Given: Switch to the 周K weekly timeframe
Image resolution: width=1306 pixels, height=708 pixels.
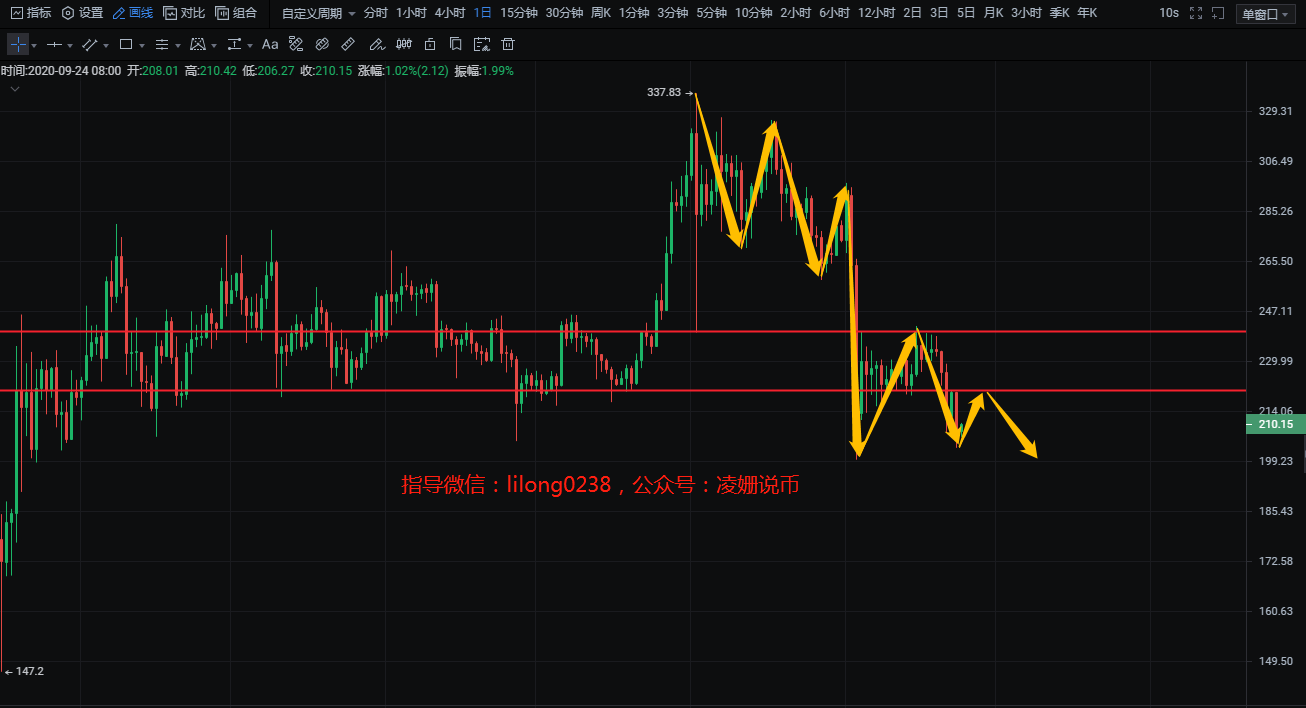Looking at the screenshot, I should (601, 13).
